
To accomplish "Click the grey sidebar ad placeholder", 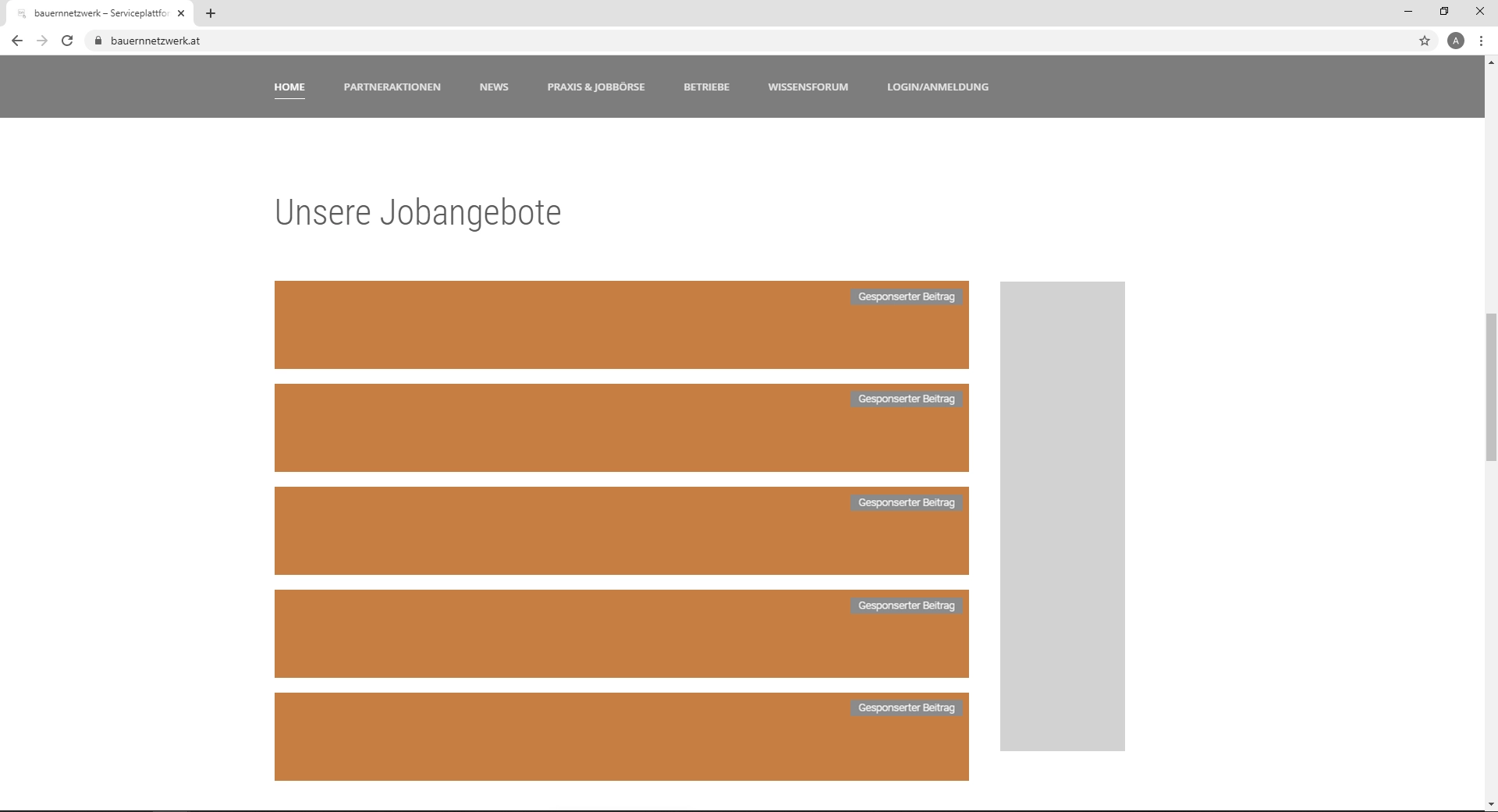I will [1062, 516].
